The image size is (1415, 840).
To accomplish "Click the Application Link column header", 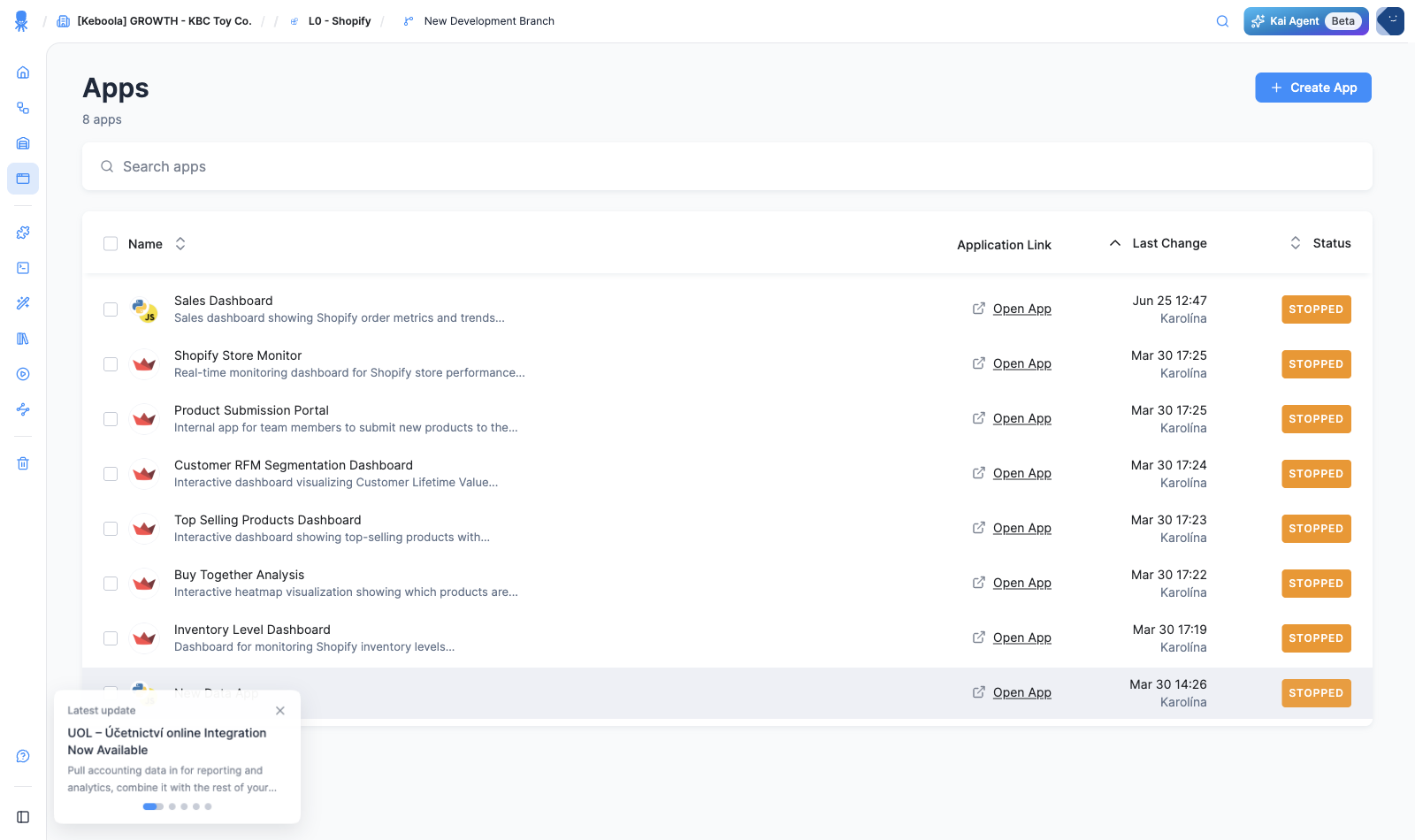I will (x=1004, y=245).
